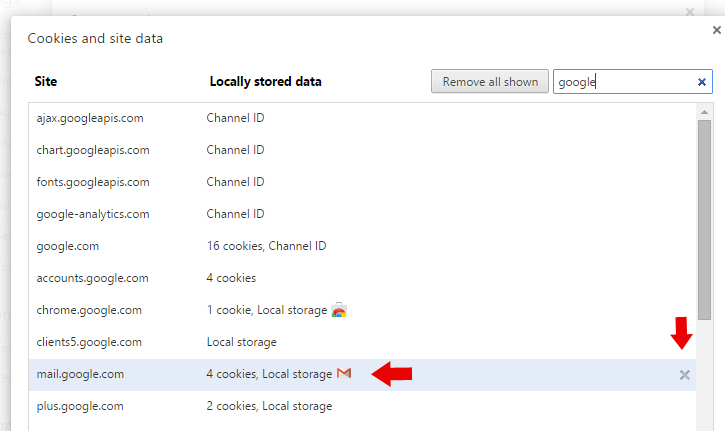Expand the fonts.googleapis.com site entry
The height and width of the screenshot is (431, 725).
click(x=92, y=182)
